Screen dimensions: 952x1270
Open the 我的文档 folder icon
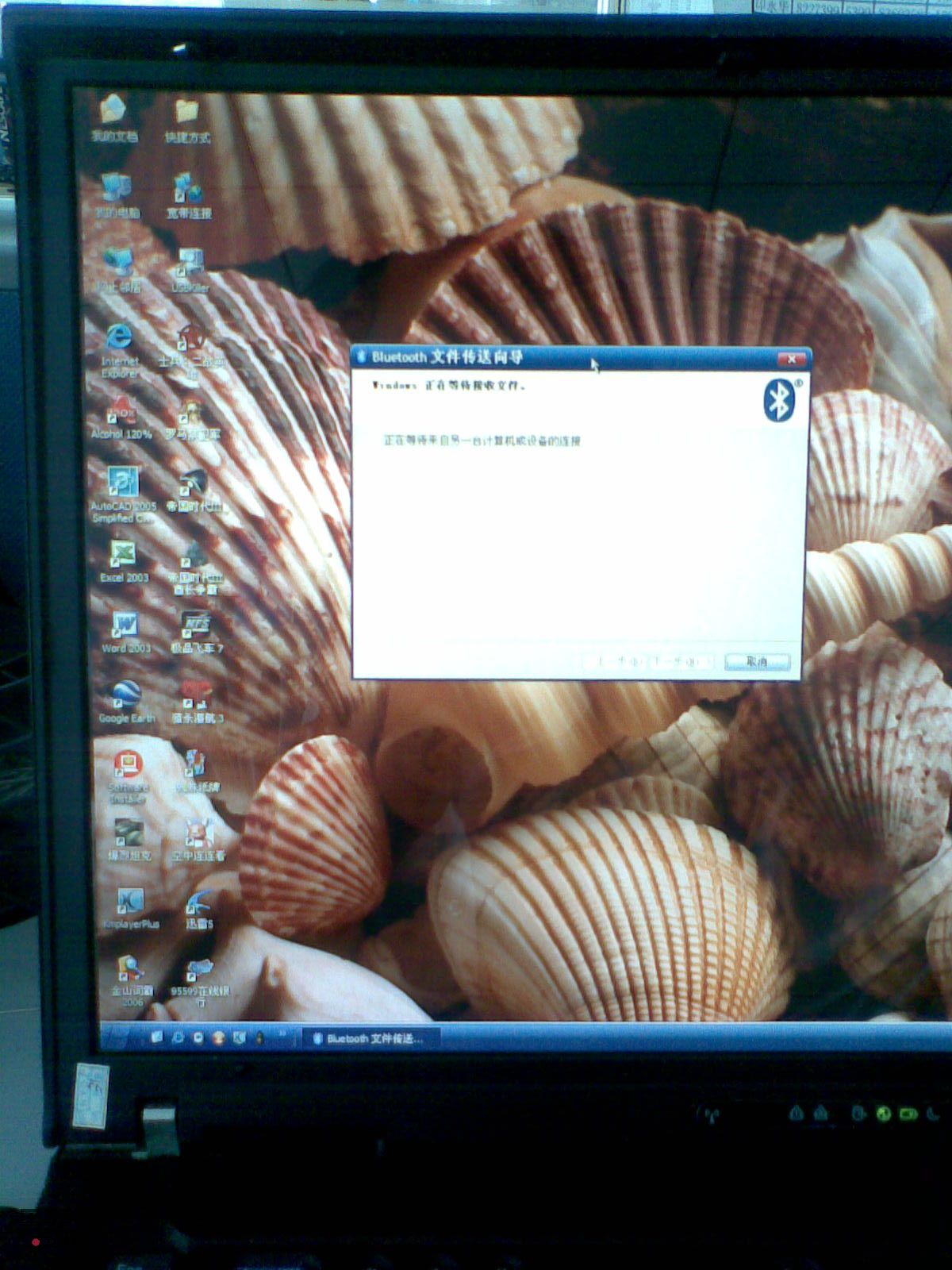point(113,111)
